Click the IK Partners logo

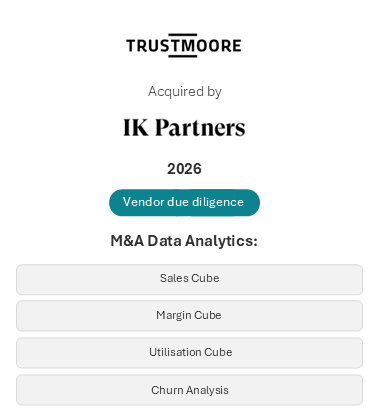coord(184,127)
